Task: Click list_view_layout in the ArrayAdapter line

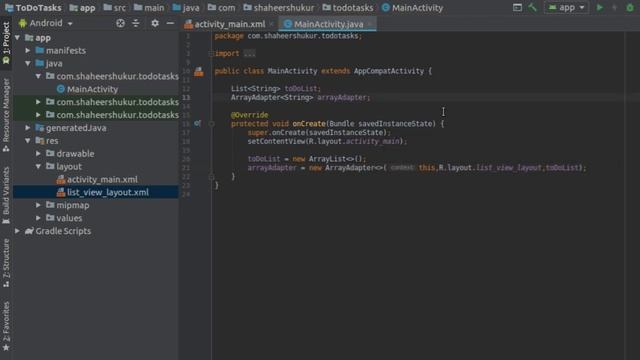Action: point(509,168)
